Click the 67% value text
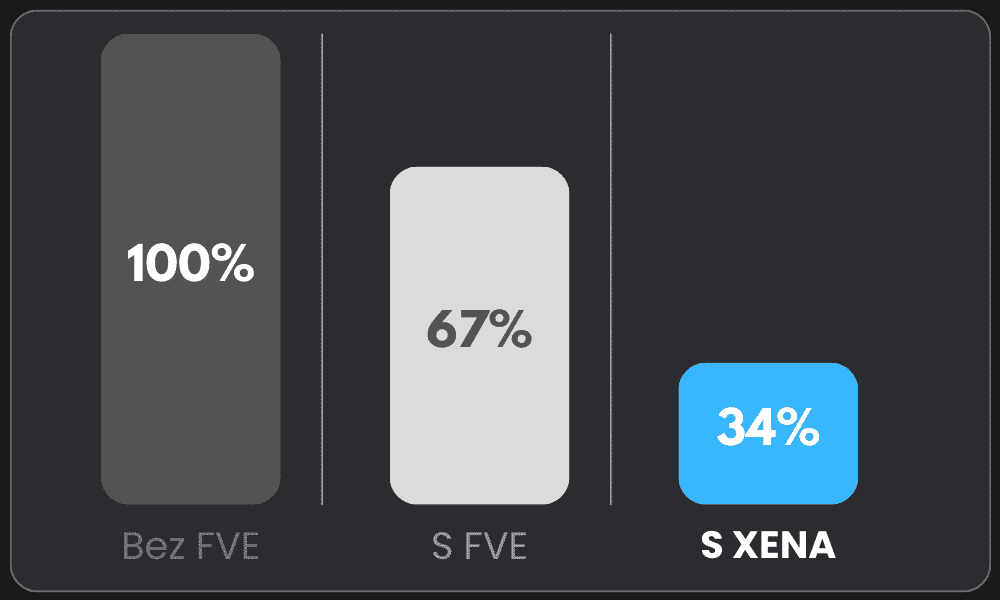 click(479, 330)
